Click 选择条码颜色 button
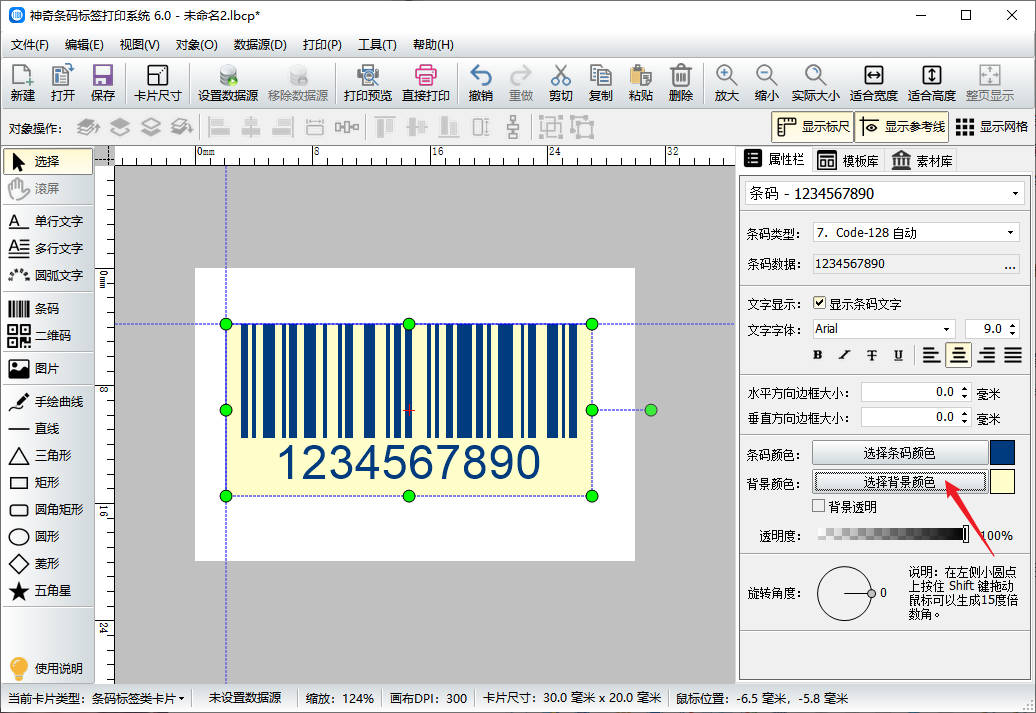The image size is (1036, 713). (899, 453)
